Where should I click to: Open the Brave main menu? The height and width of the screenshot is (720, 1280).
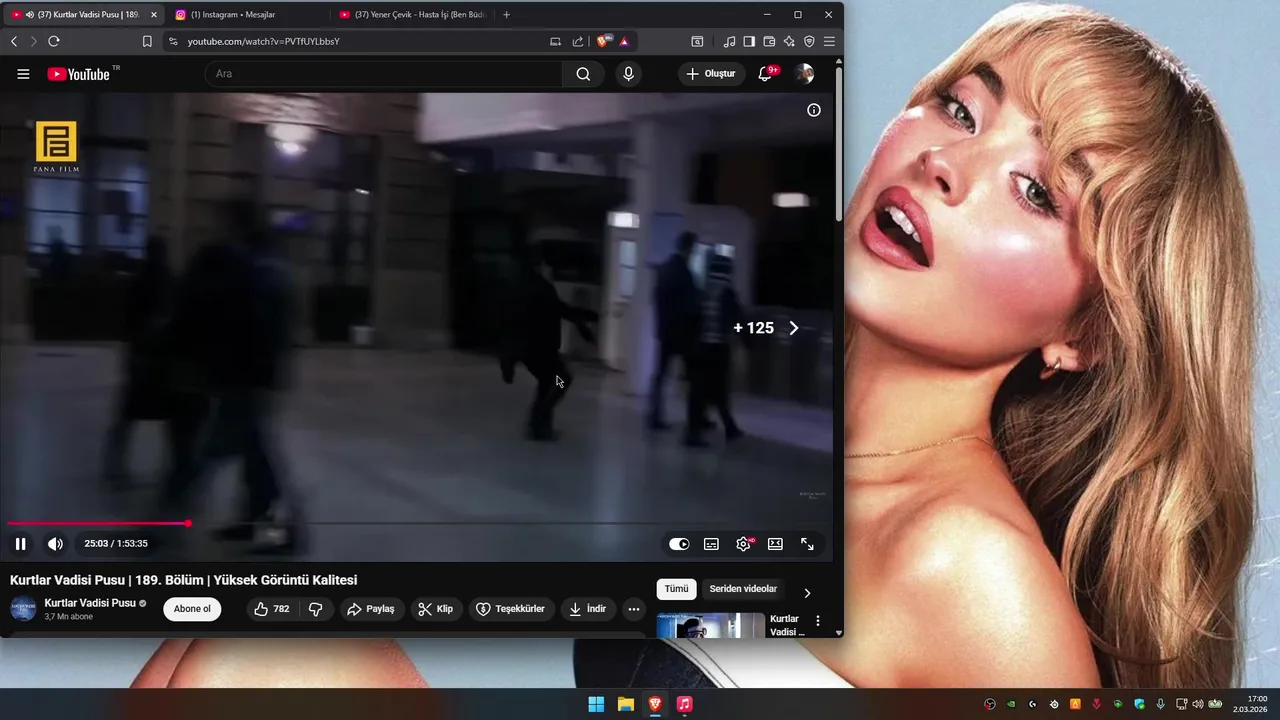click(x=829, y=41)
